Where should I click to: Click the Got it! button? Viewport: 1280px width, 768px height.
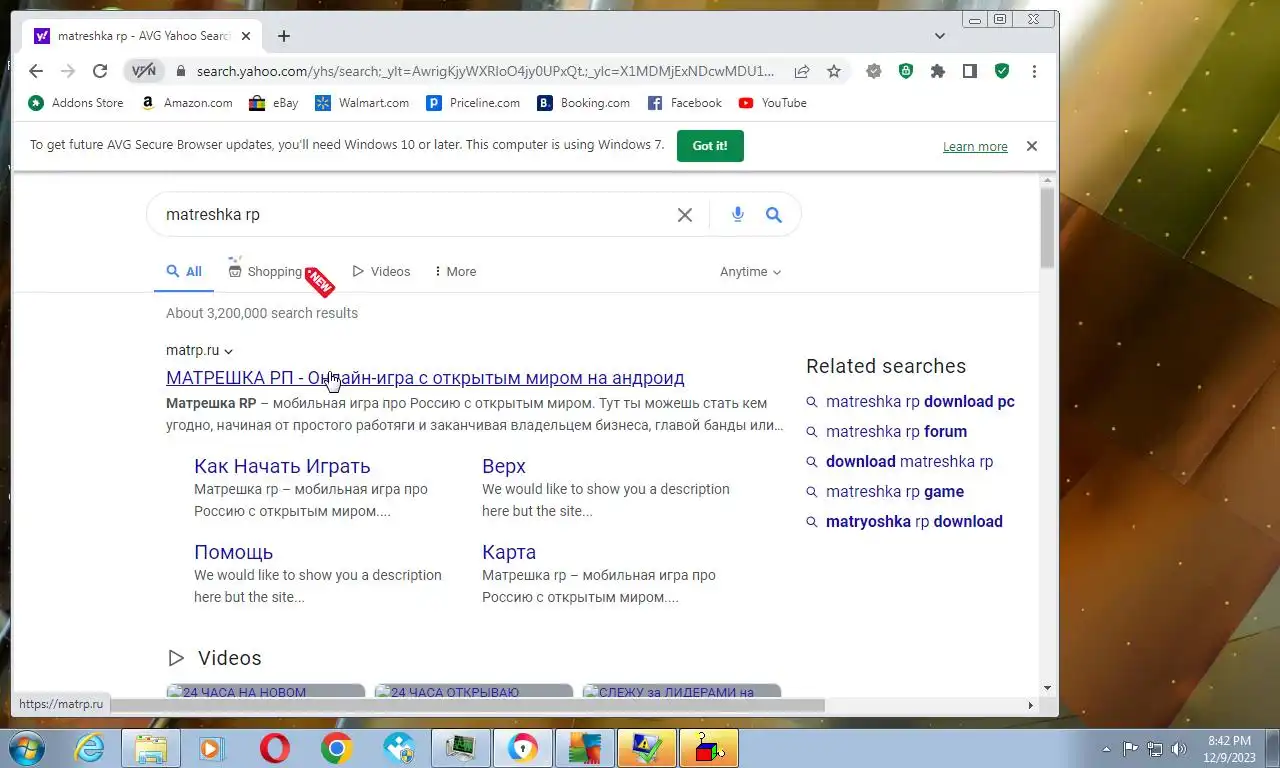710,145
